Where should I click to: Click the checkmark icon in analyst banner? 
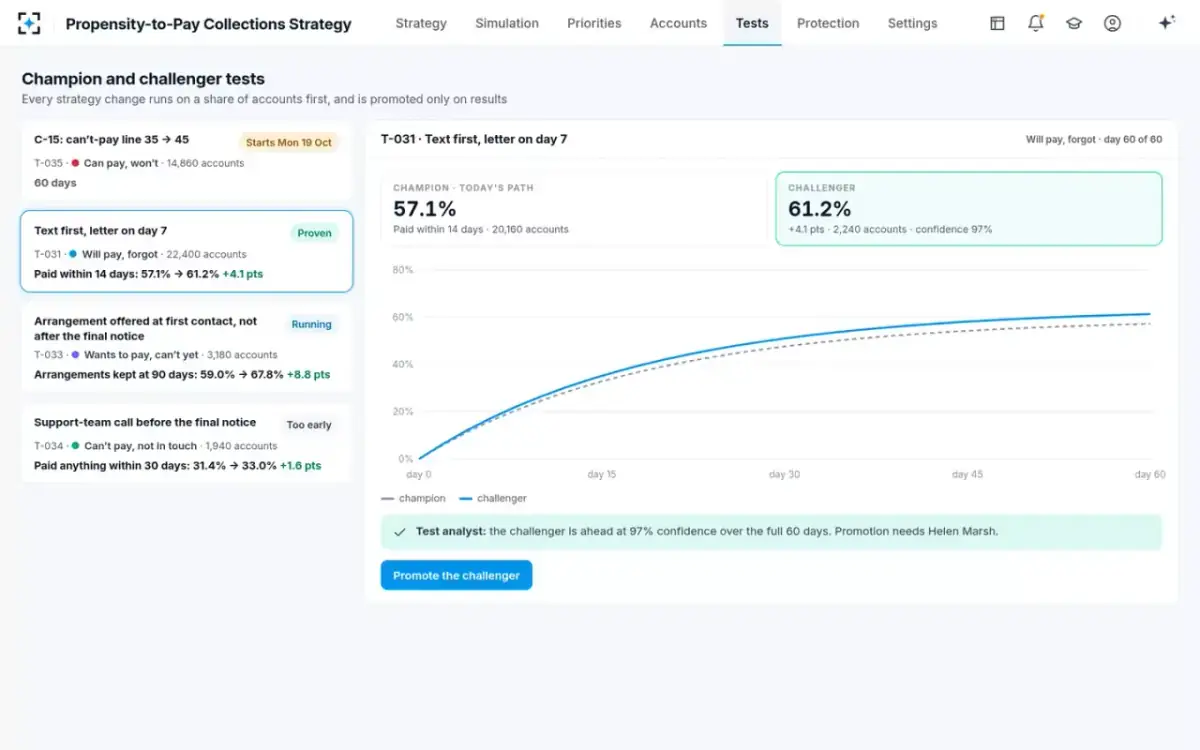click(400, 532)
